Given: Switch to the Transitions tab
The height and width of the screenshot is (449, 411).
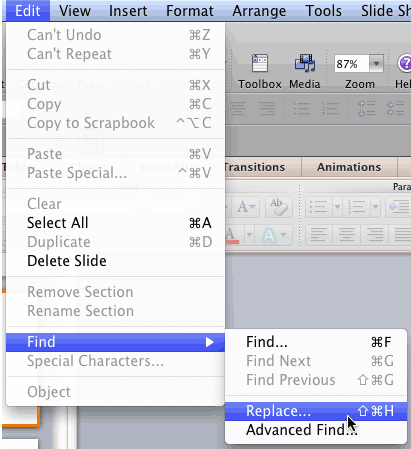Looking at the screenshot, I should click(x=255, y=167).
